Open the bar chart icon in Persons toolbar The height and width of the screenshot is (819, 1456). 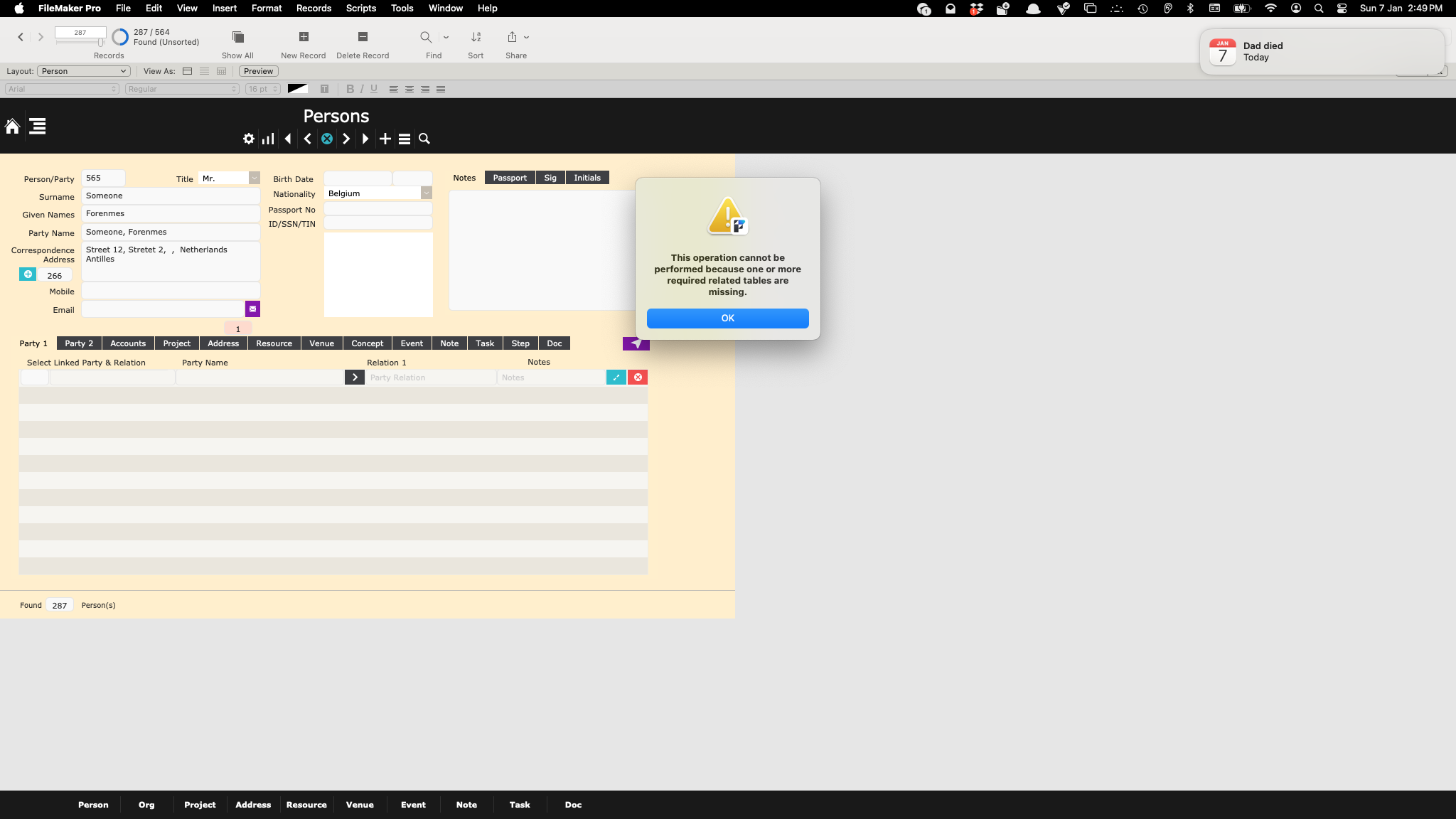[268, 139]
